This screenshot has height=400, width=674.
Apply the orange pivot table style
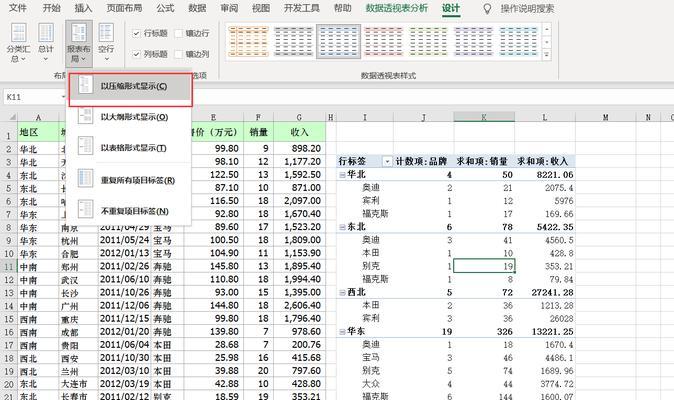pos(248,41)
